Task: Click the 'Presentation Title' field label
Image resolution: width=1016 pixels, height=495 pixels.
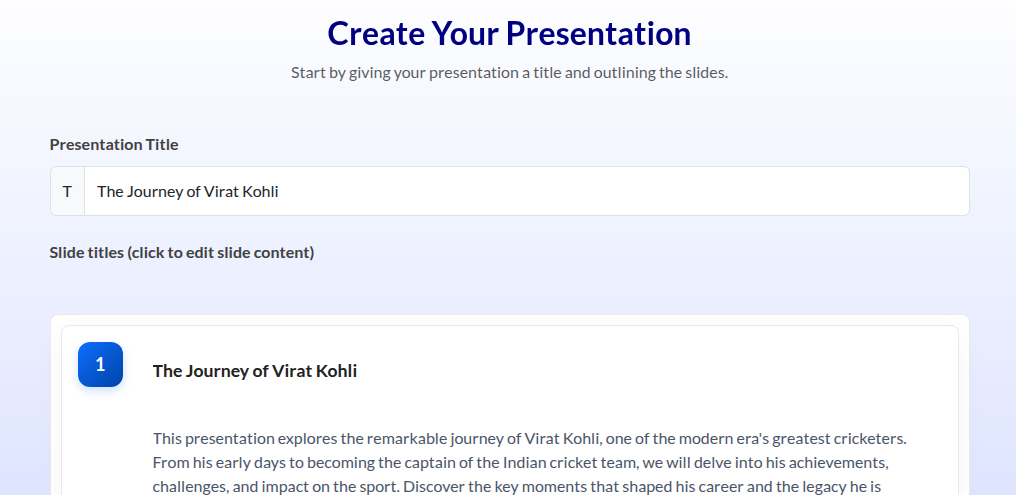Action: [114, 144]
